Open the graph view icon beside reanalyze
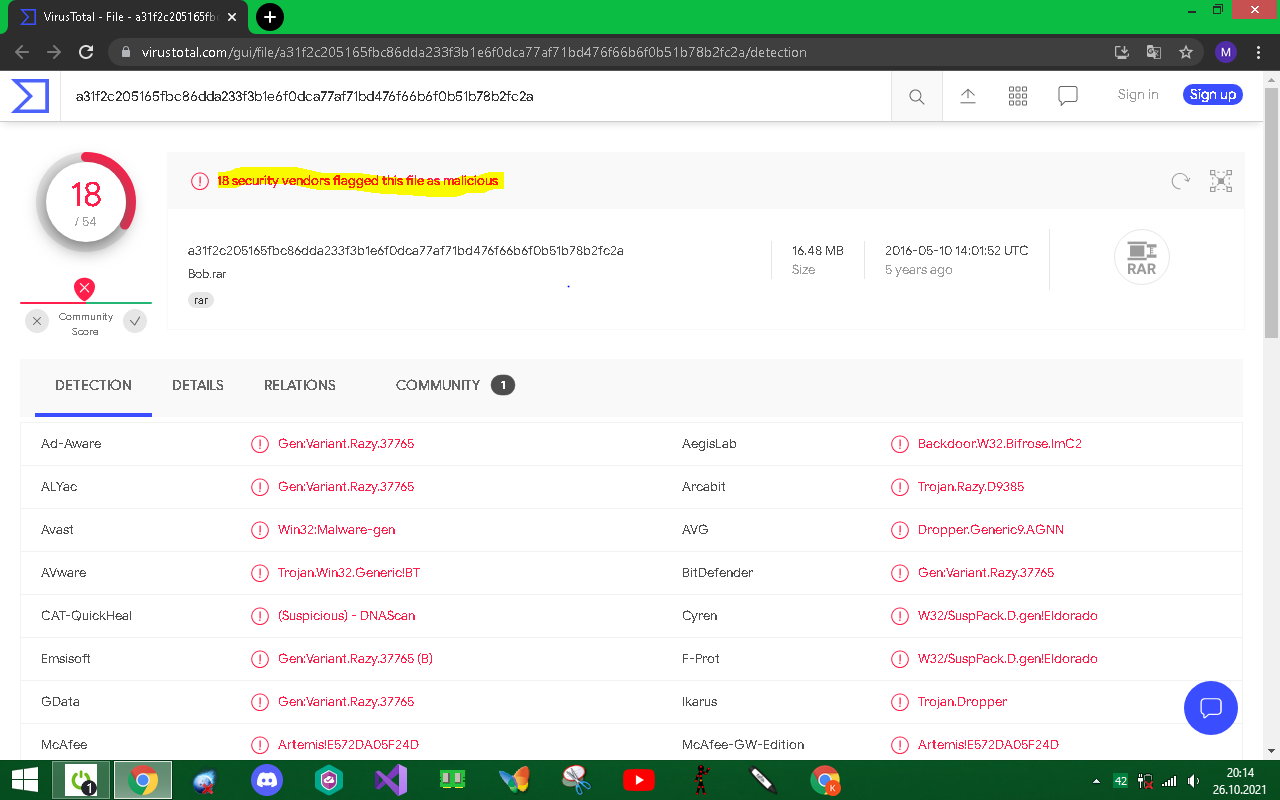Image resolution: width=1280 pixels, height=800 pixels. click(x=1221, y=181)
